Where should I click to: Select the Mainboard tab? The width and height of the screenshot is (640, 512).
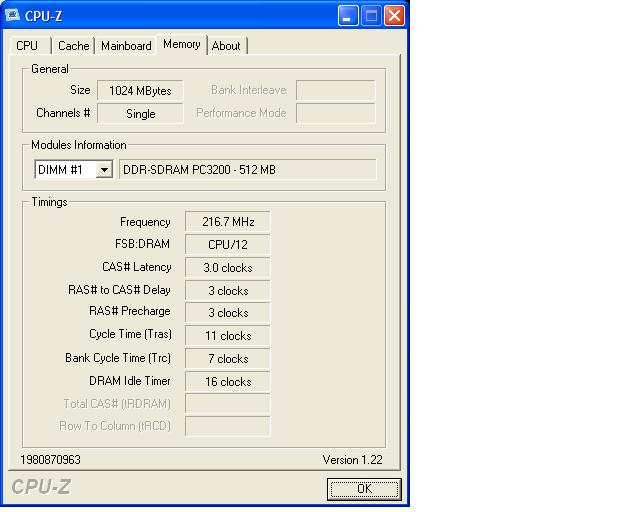[126, 46]
